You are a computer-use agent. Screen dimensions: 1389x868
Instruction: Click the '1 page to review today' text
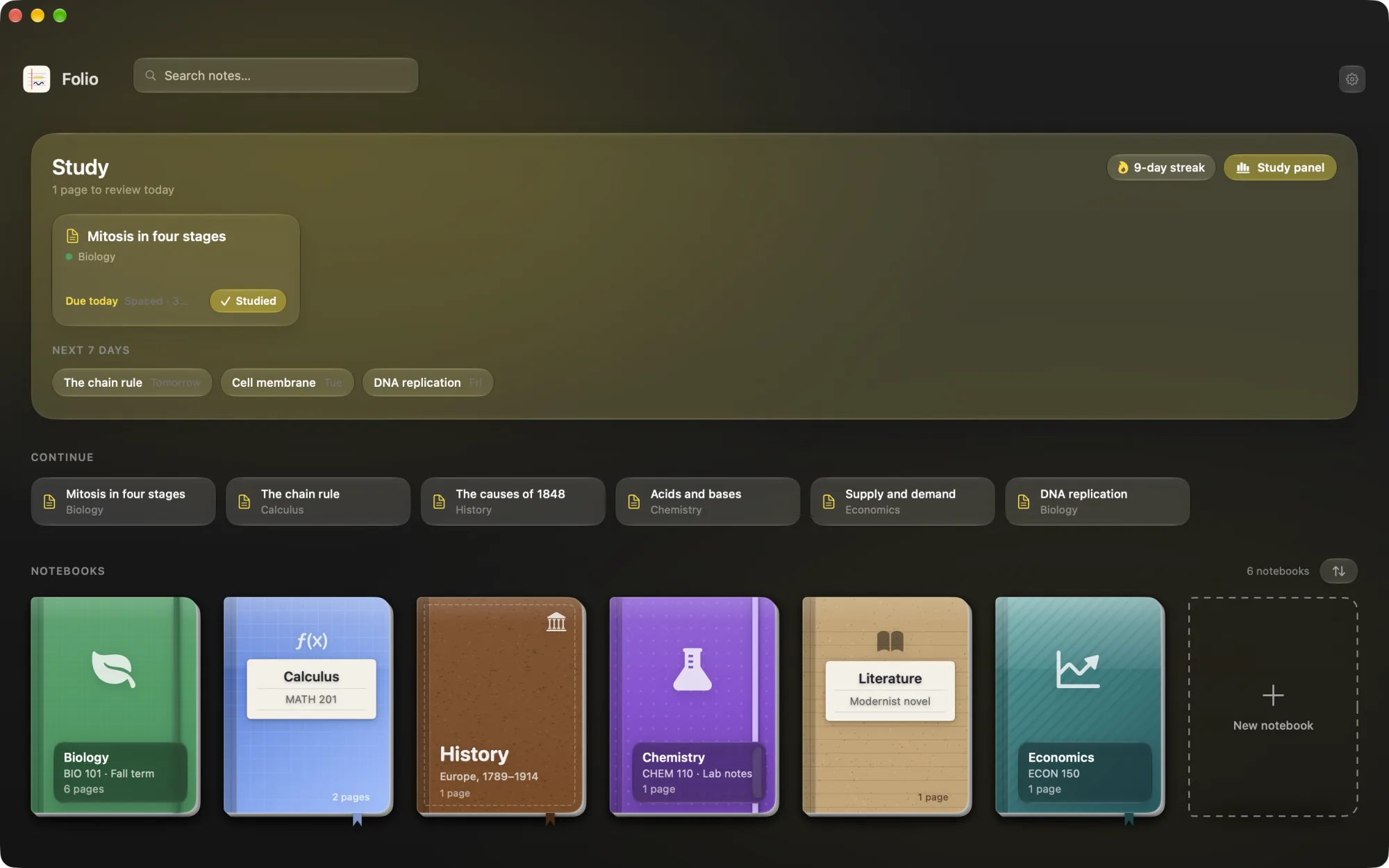pyautogui.click(x=113, y=190)
